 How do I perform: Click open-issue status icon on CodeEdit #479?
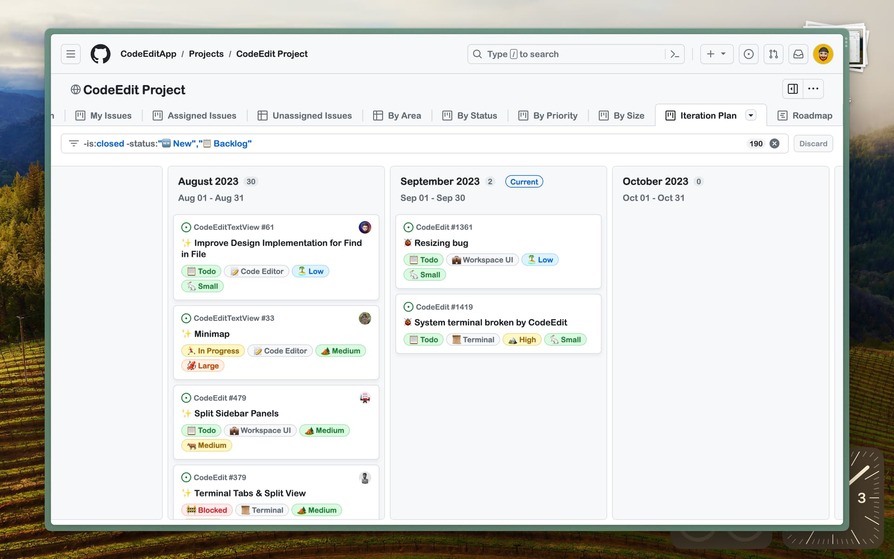pos(186,398)
